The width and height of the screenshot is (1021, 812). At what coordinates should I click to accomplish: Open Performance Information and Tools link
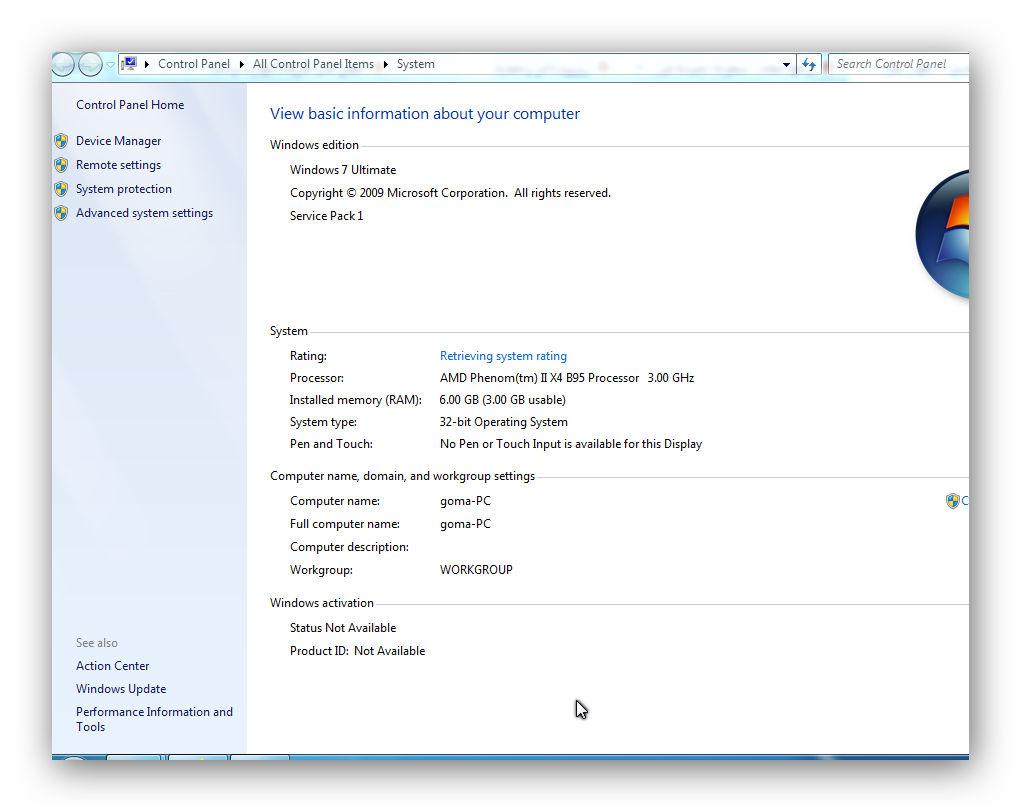(154, 719)
